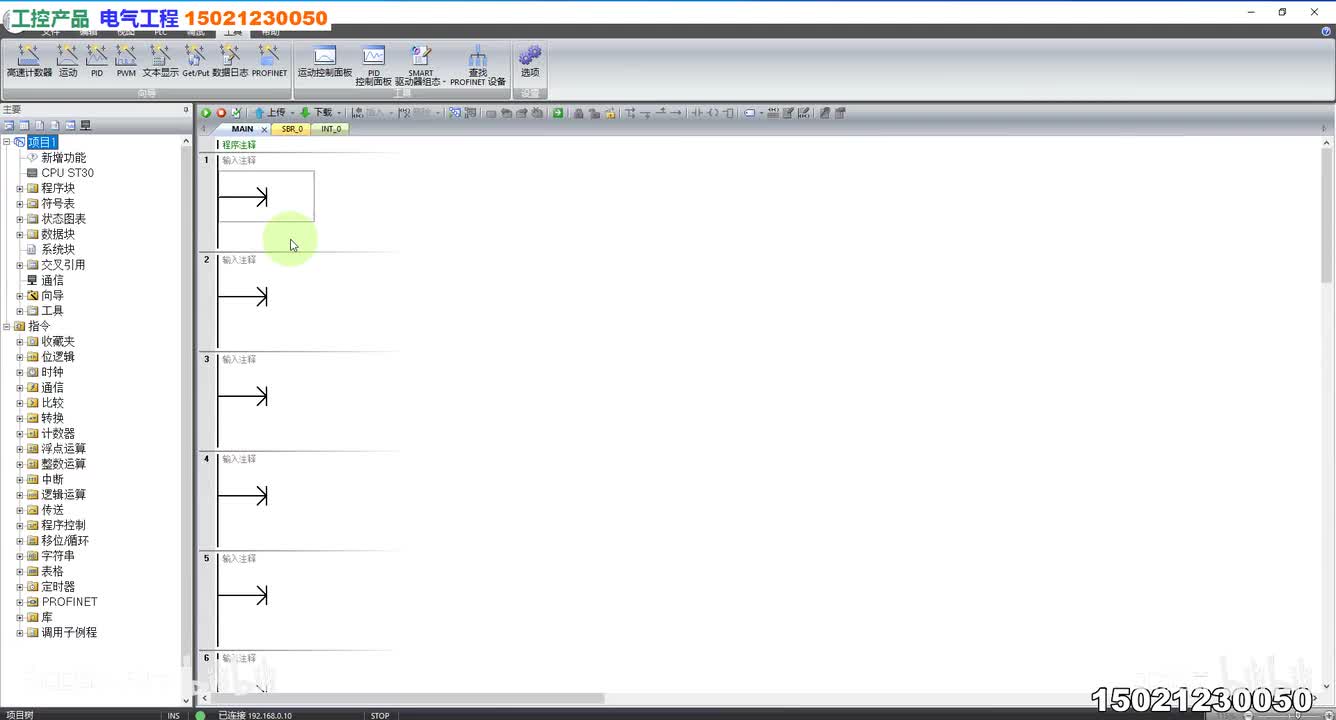Open the 下载 download dropdown arrow
The image size is (1336, 720).
click(339, 113)
